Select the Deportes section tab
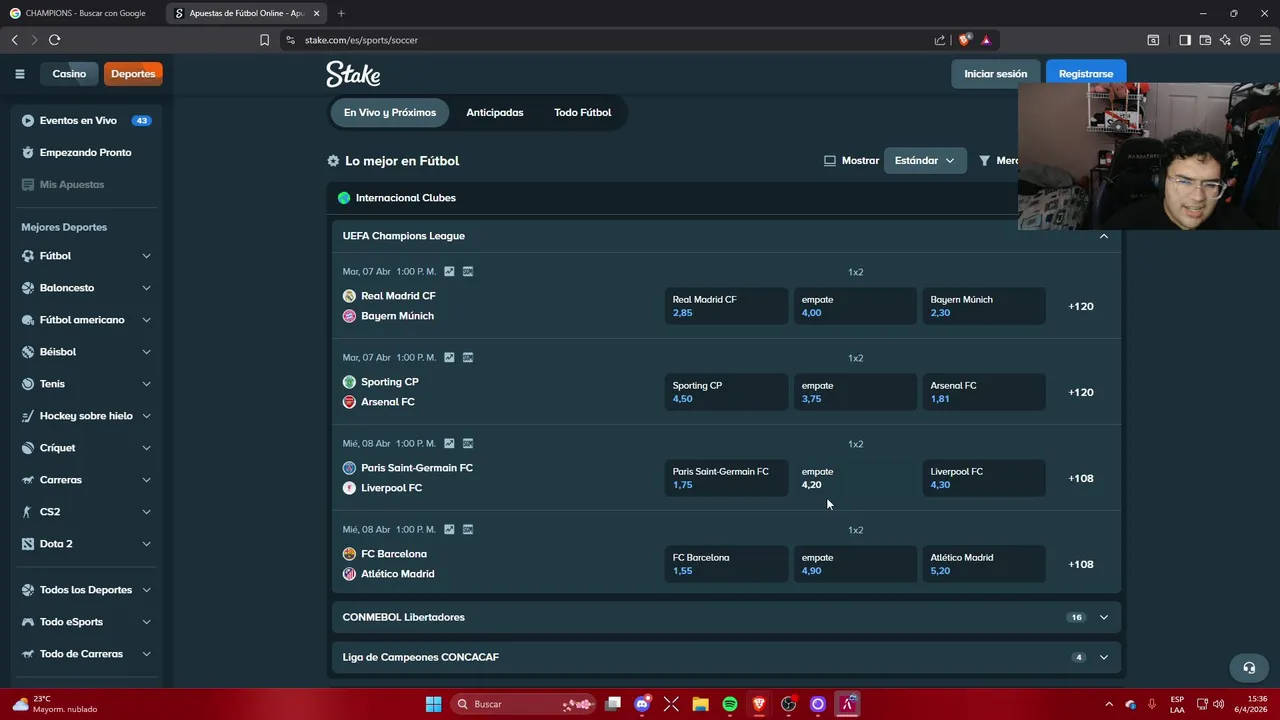This screenshot has width=1280, height=720. click(133, 74)
